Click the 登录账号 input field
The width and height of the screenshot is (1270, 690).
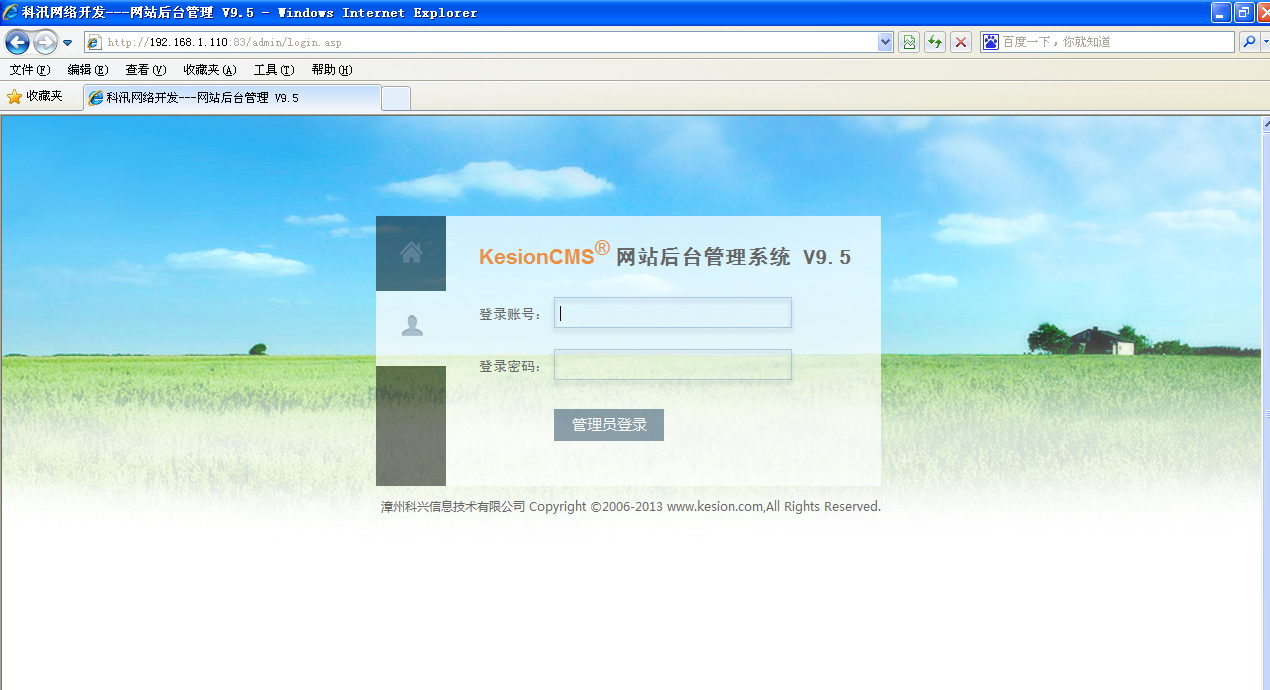673,313
